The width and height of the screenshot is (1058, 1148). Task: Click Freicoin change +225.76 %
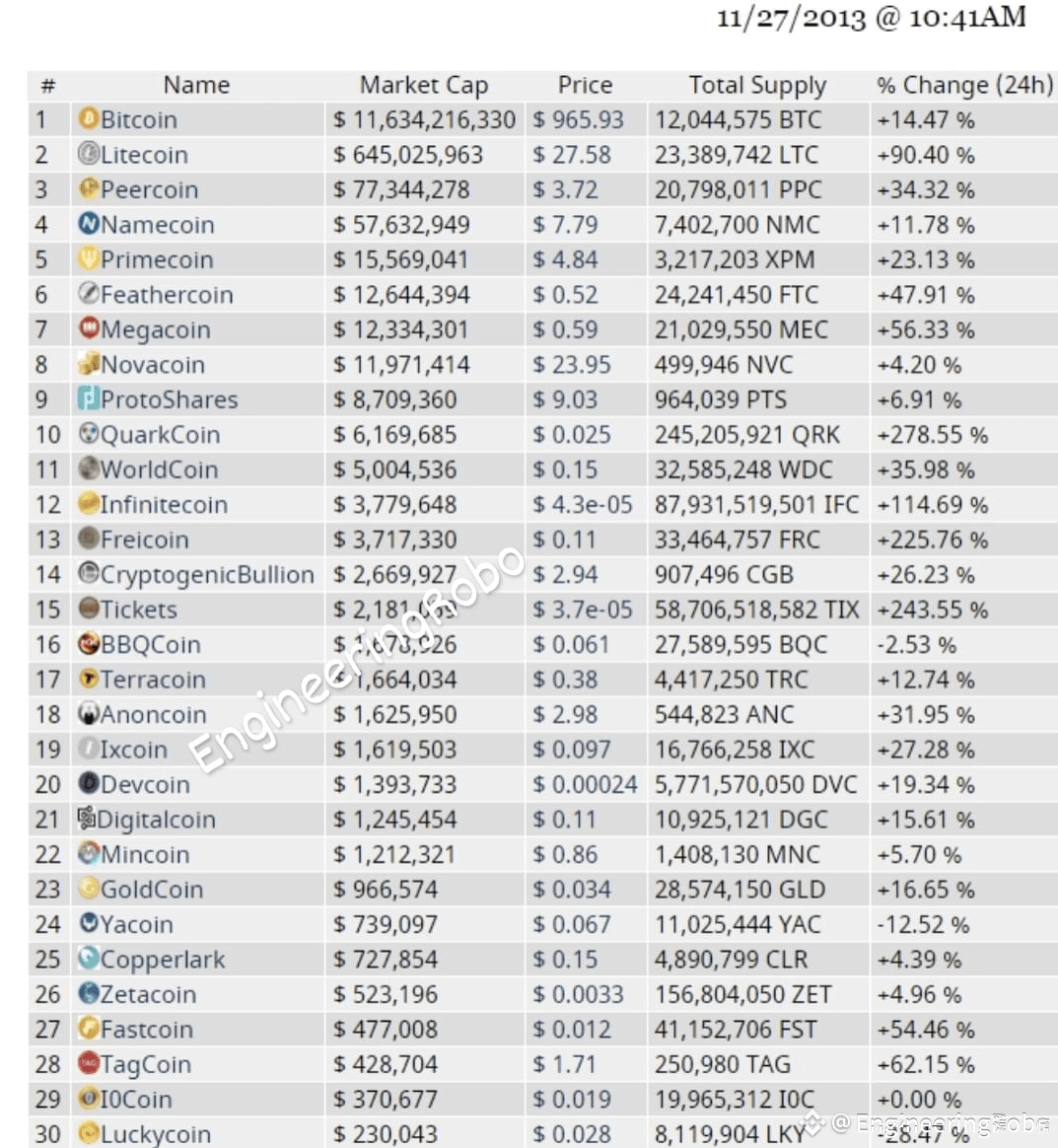pos(933,539)
